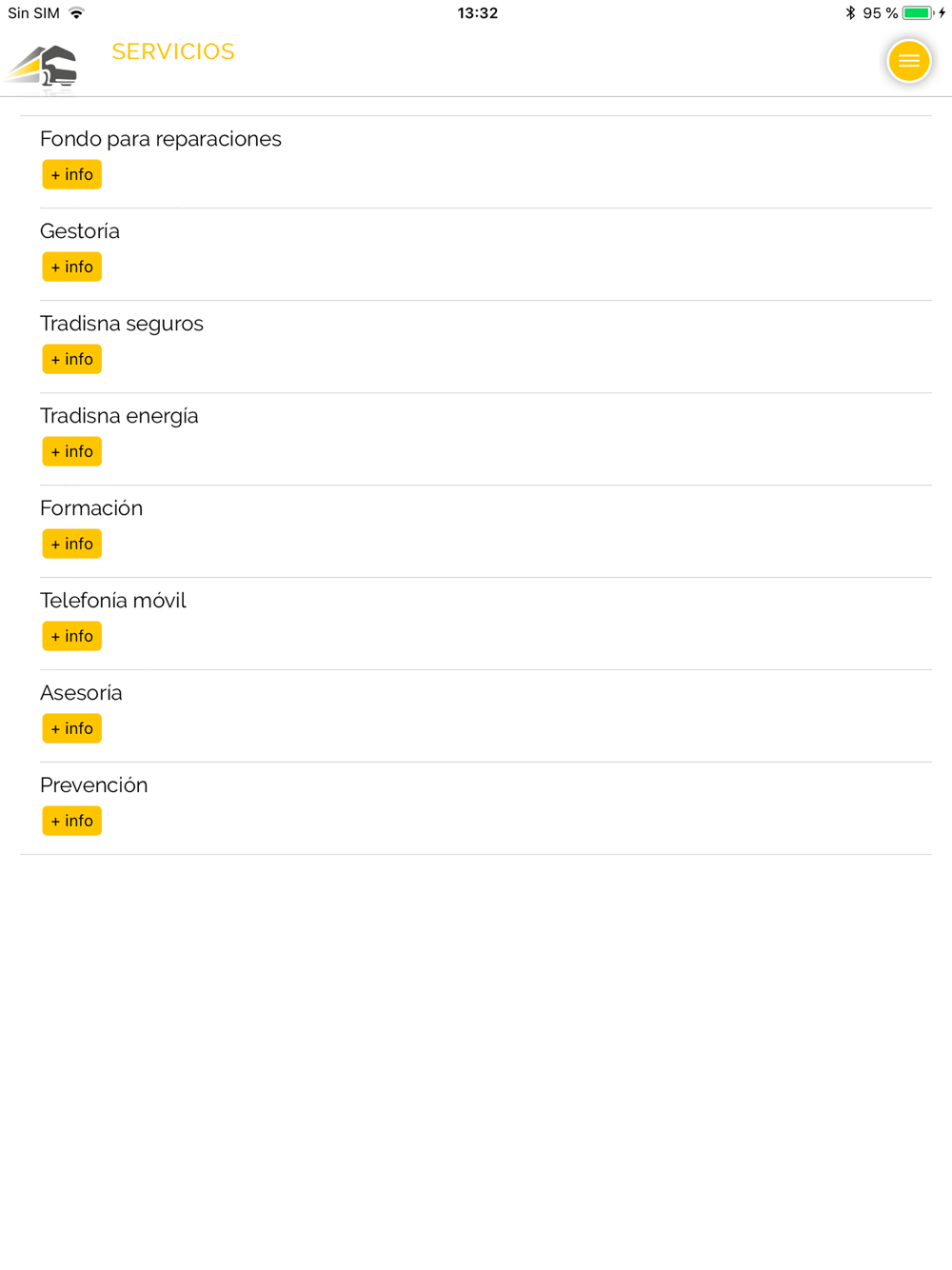Viewport: 952px width, 1270px height.
Task: Tap the SERVICIOS page heading
Action: (173, 51)
